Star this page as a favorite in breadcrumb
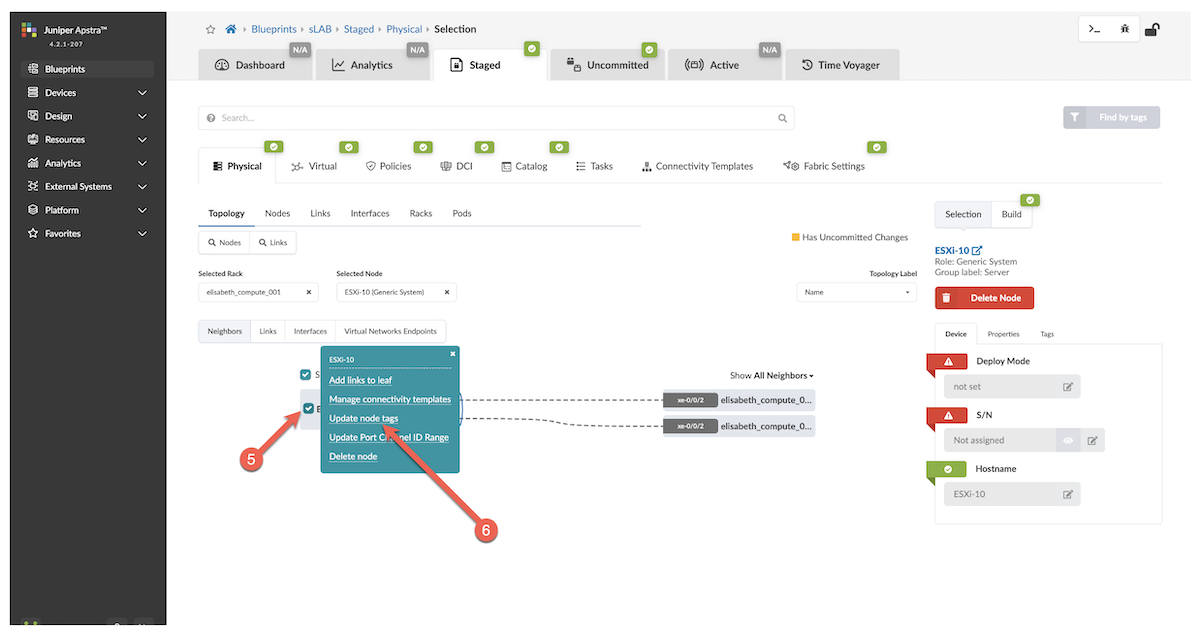Viewport: 1200px width, 632px height. 211,30
